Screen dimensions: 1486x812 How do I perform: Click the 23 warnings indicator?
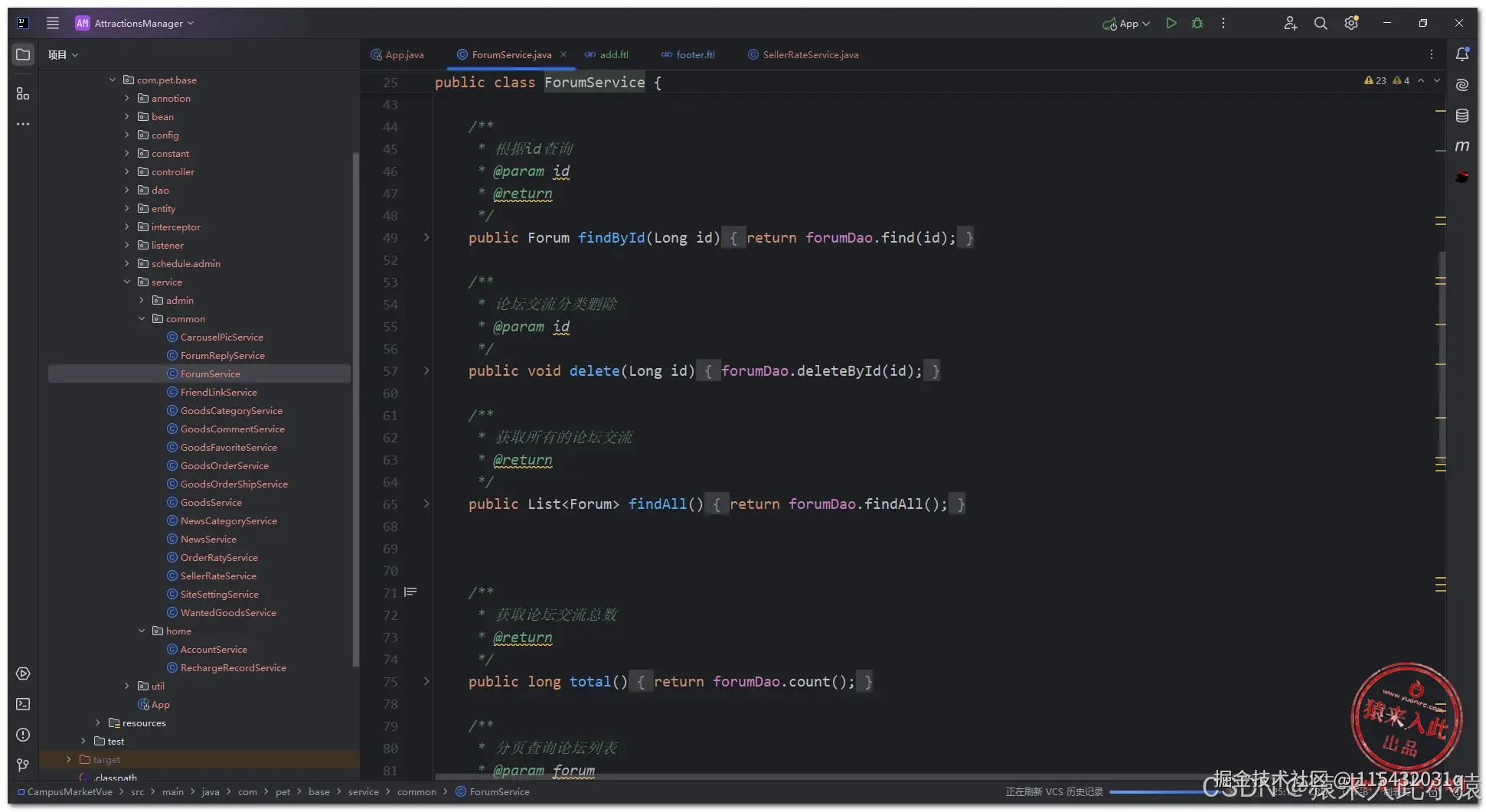tap(1375, 80)
